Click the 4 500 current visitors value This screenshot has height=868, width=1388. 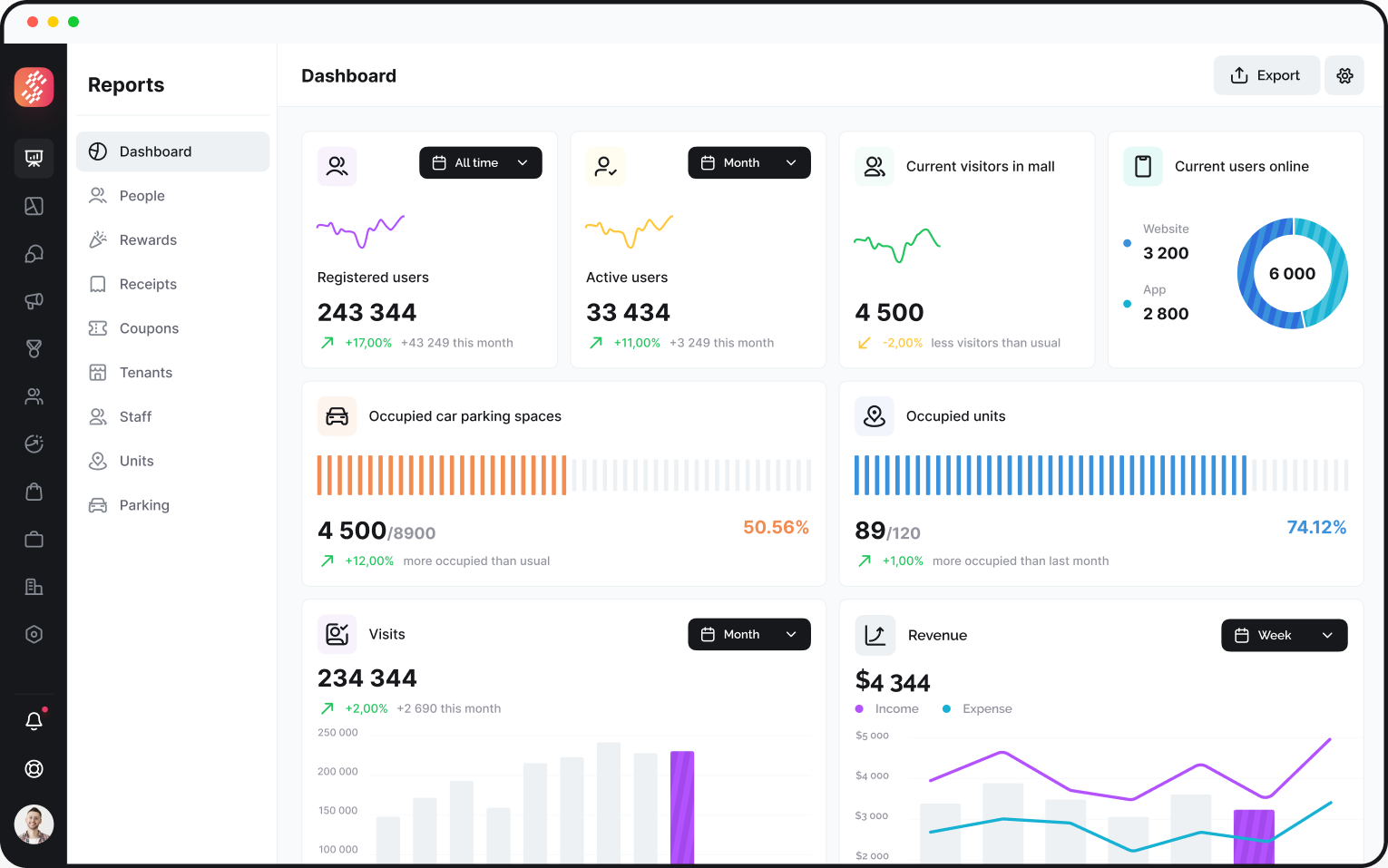point(889,312)
